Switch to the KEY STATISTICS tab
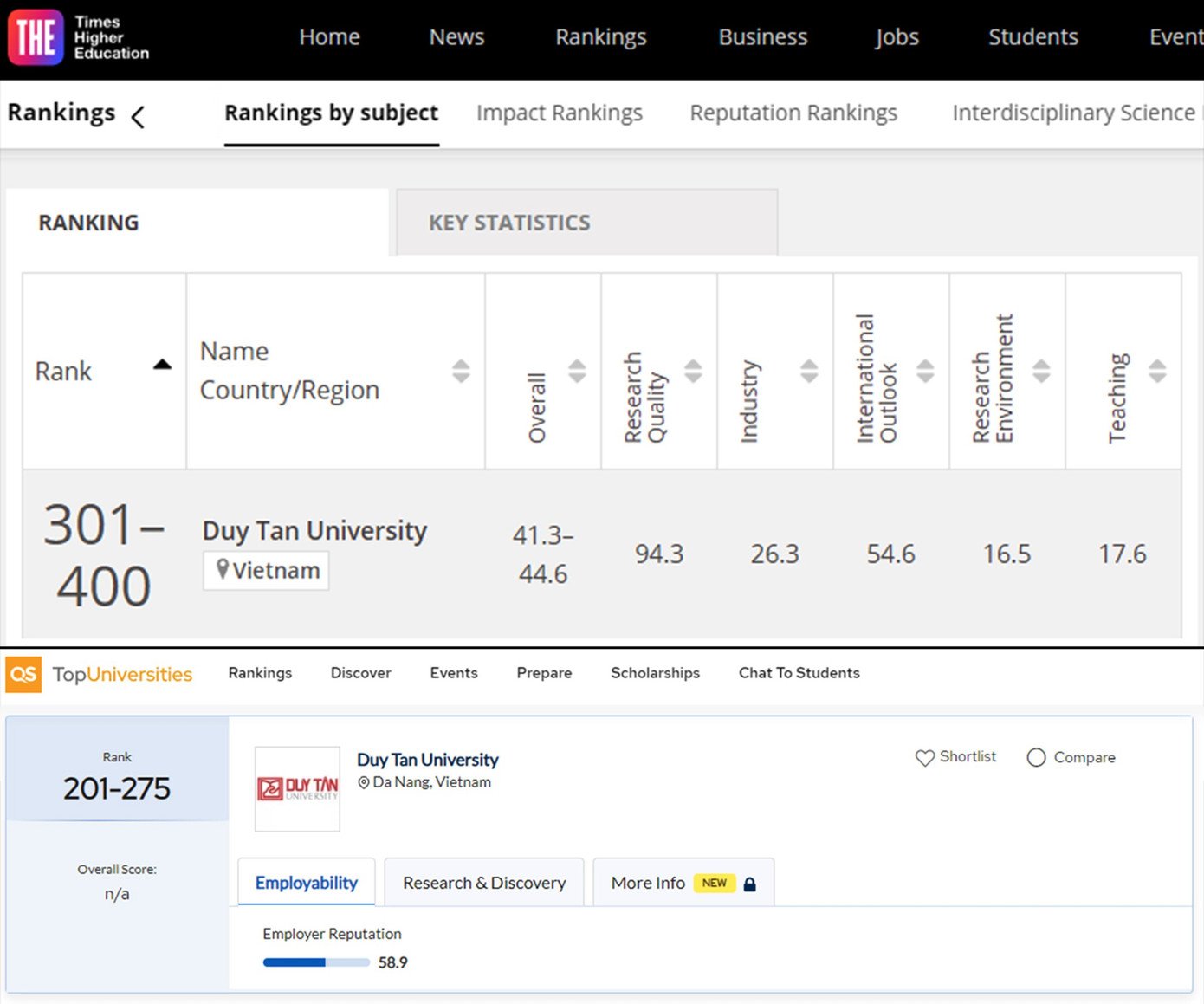 click(587, 223)
